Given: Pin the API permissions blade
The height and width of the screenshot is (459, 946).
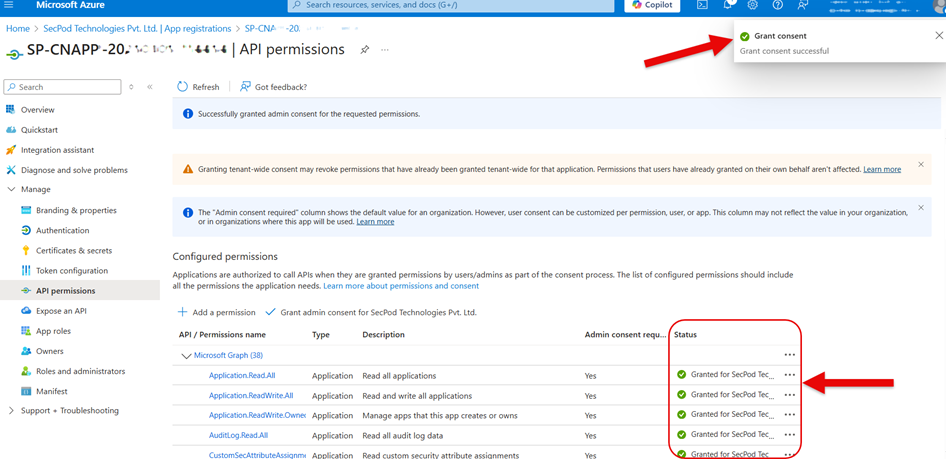Looking at the screenshot, I should coord(364,49).
